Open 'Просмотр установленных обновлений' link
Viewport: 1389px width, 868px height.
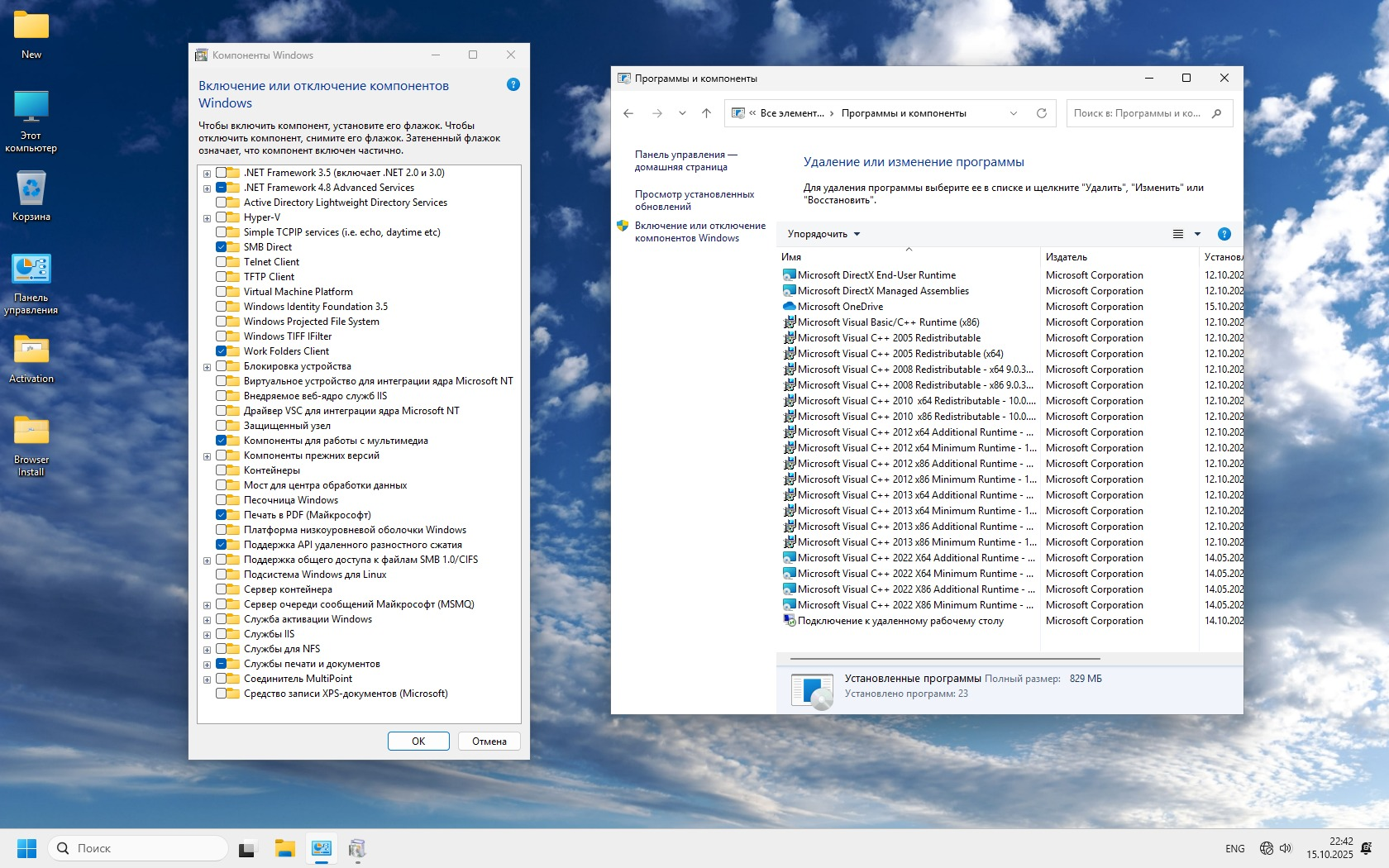[x=694, y=200]
